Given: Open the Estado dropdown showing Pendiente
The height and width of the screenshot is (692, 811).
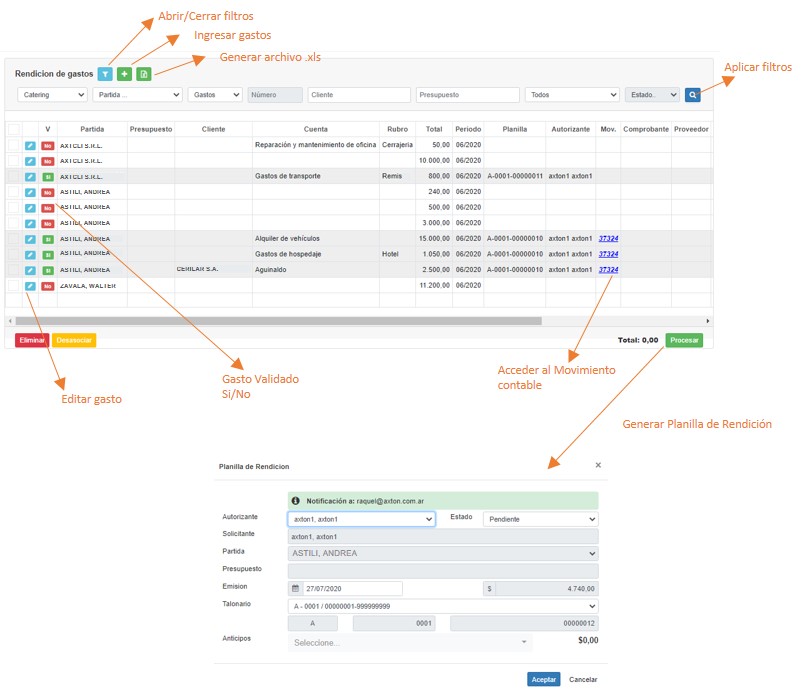Looking at the screenshot, I should pos(540,519).
